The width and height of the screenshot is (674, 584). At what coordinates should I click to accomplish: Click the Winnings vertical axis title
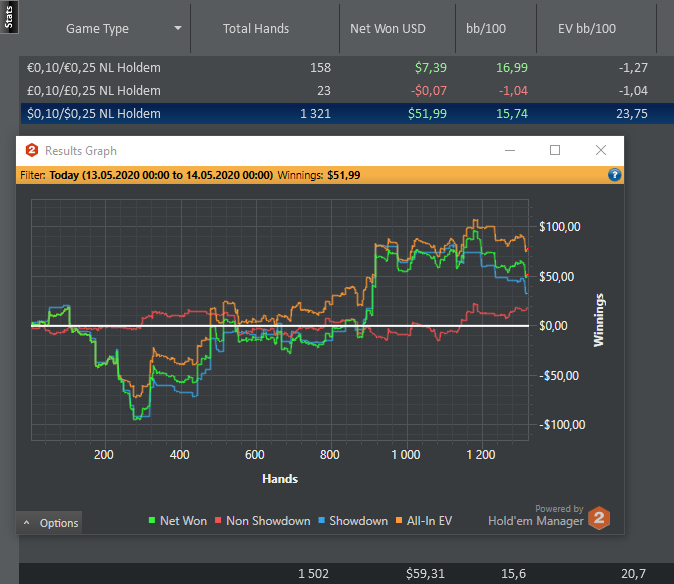tap(599, 320)
